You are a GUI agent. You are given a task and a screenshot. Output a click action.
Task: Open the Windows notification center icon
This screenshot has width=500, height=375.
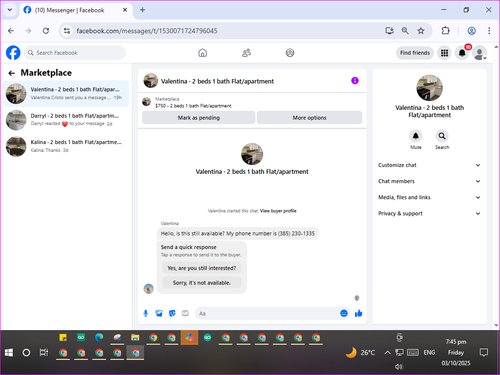[x=484, y=352]
